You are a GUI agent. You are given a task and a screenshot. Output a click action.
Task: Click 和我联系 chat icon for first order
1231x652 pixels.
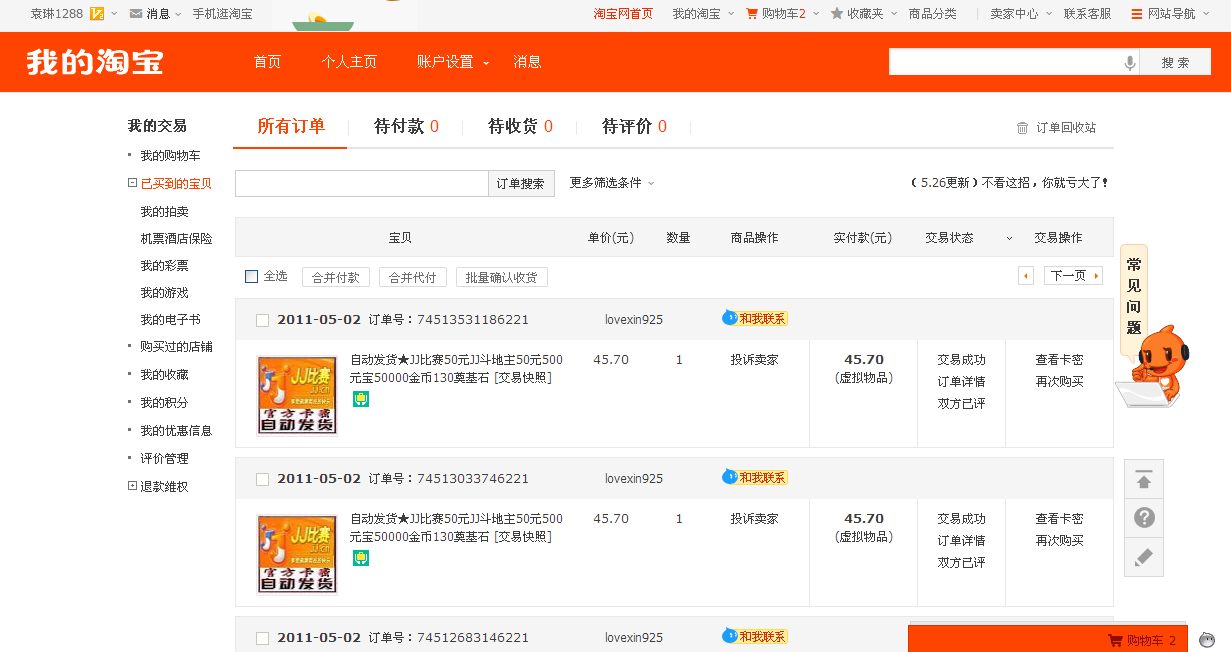pos(755,319)
